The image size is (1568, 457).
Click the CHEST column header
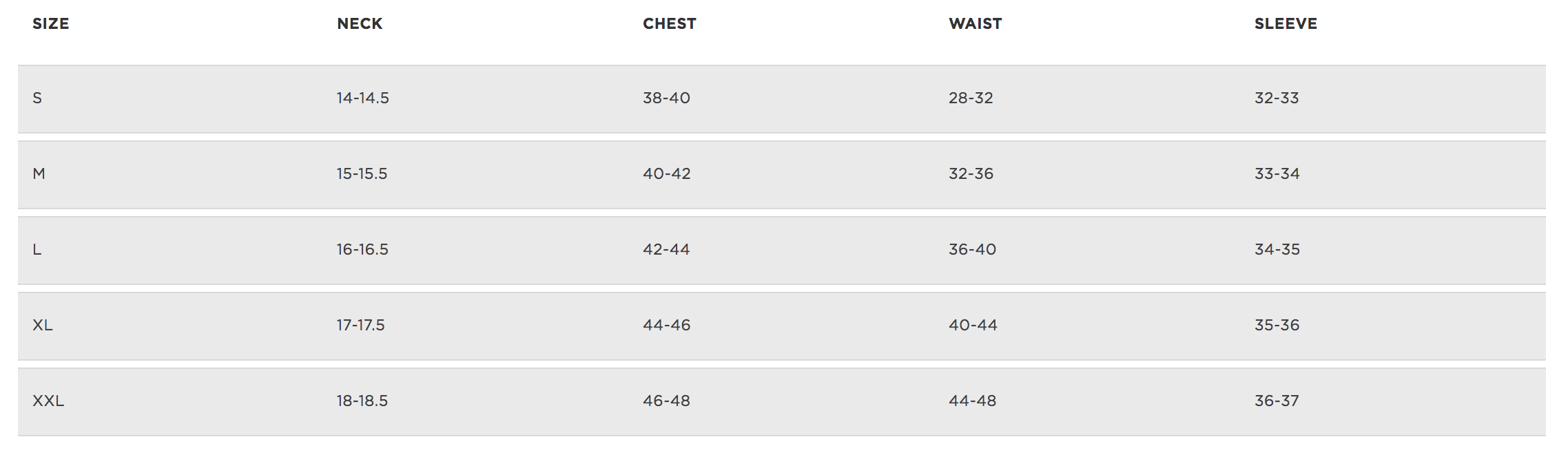[670, 23]
